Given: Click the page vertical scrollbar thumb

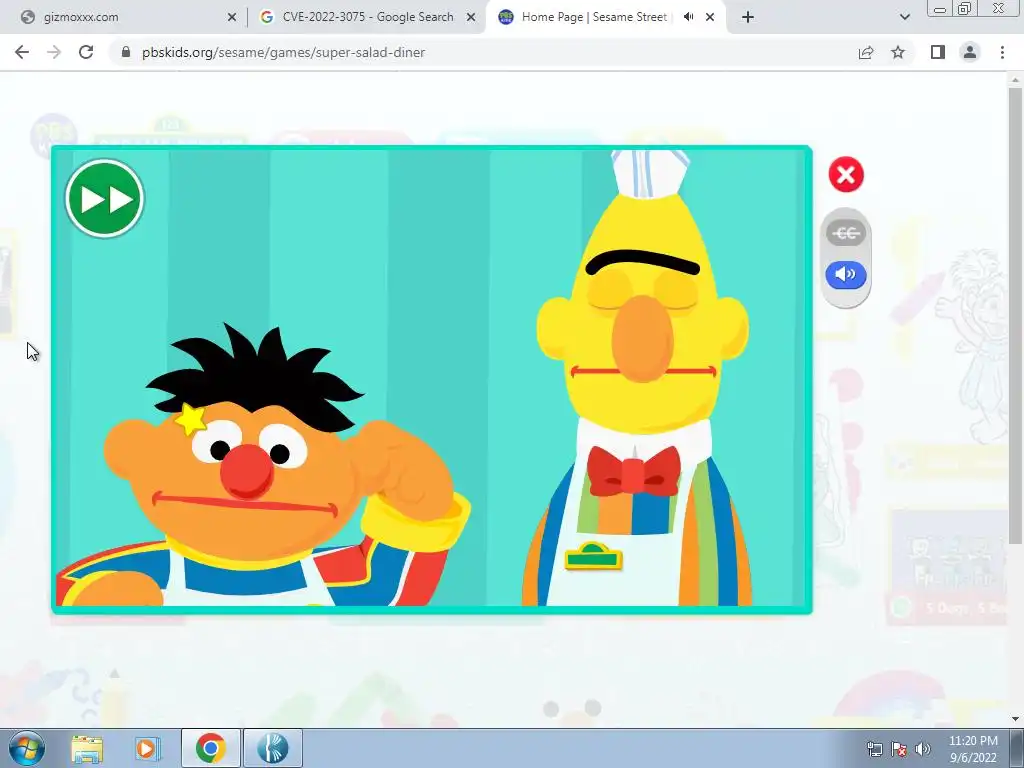Looking at the screenshot, I should tap(1015, 315).
